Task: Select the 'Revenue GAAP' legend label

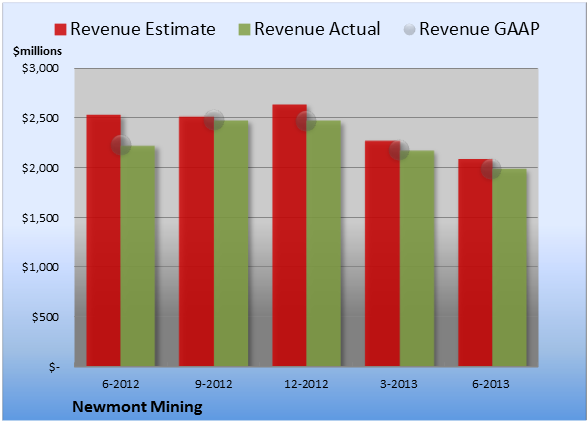Action: 479,29
